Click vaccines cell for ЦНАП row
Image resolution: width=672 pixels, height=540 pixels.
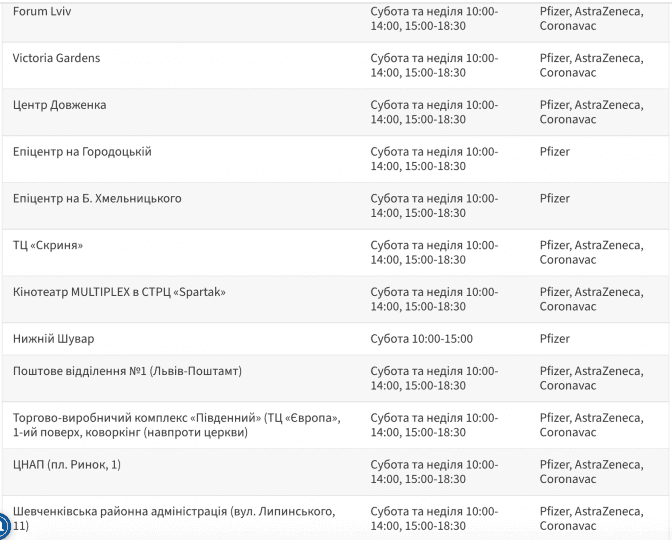[x=591, y=472]
